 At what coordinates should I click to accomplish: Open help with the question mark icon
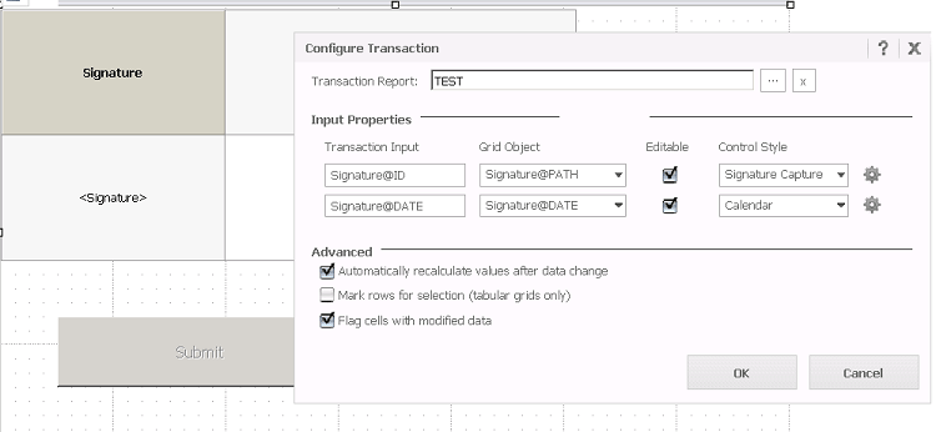pos(883,48)
